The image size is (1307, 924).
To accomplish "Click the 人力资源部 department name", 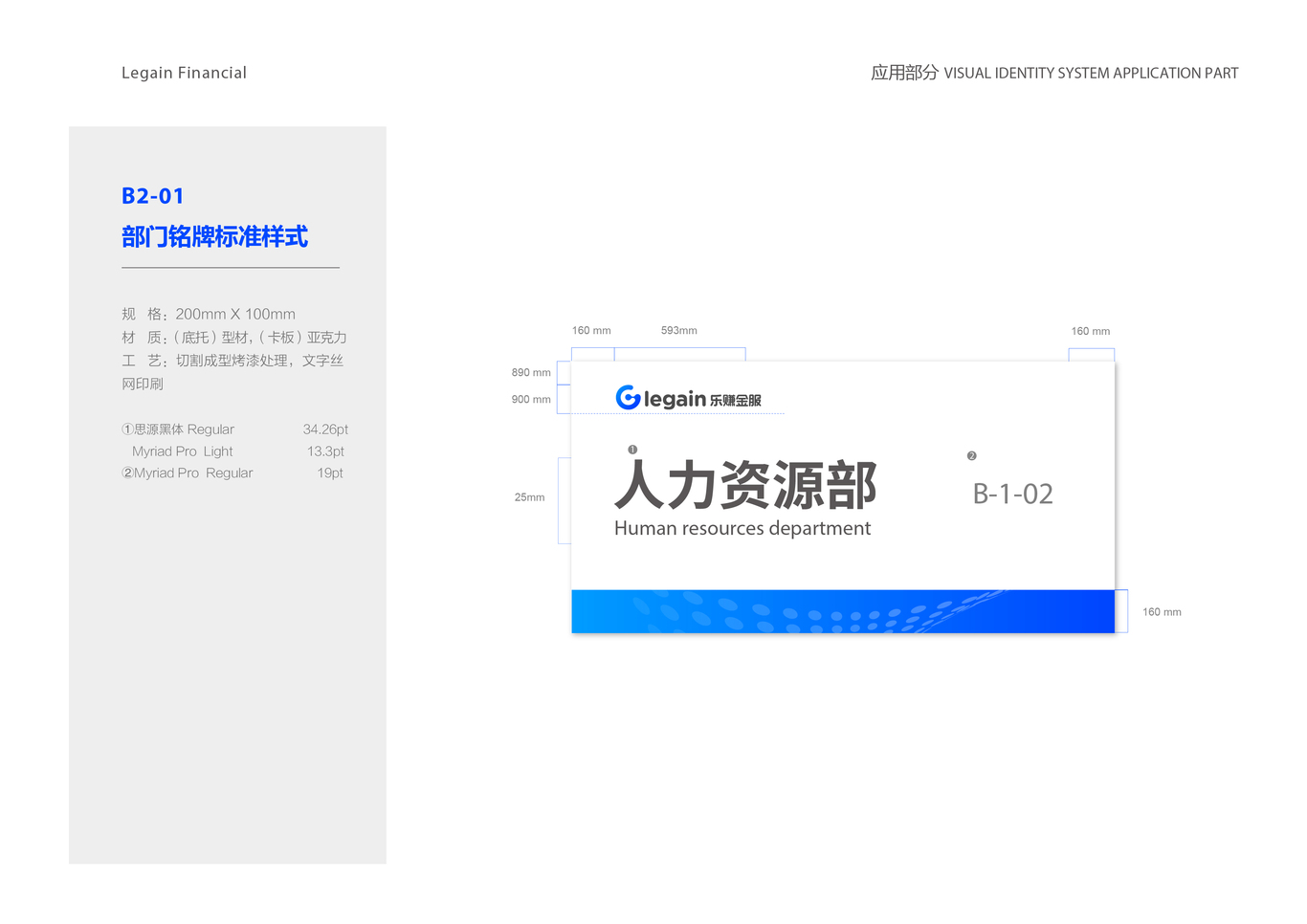I will (x=745, y=485).
